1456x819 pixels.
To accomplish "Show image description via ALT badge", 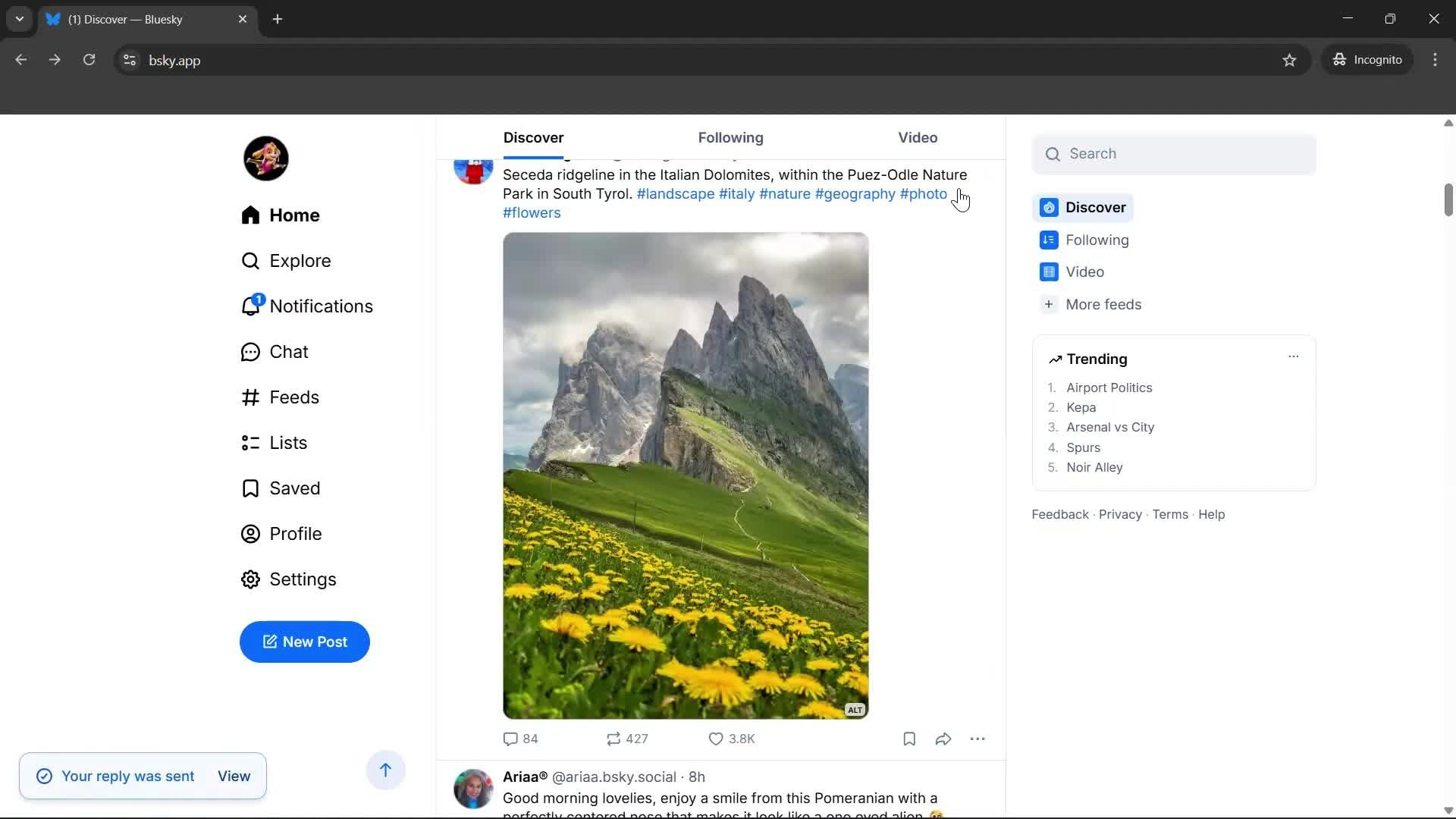I will [x=854, y=709].
